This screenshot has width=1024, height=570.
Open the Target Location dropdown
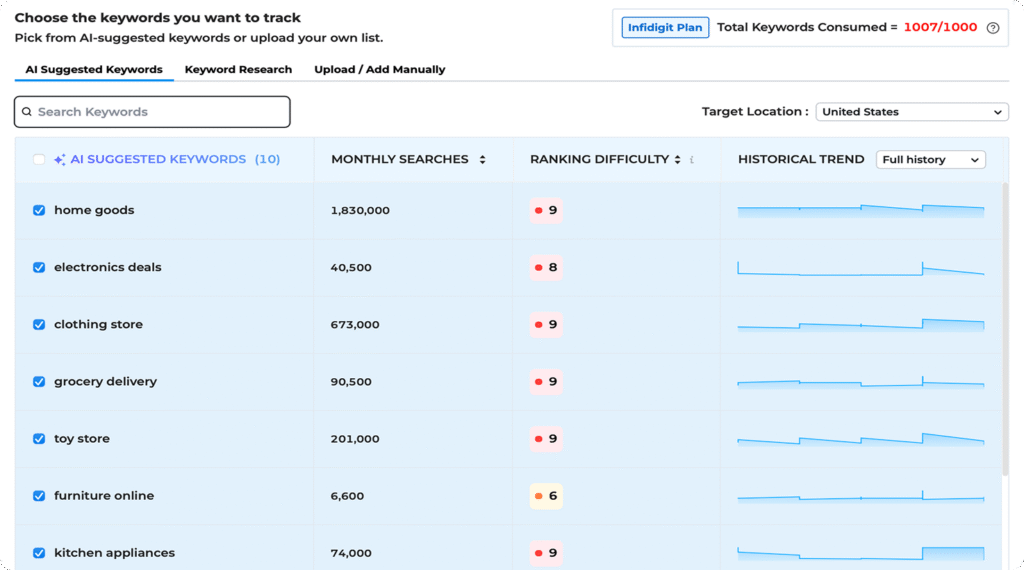(911, 112)
